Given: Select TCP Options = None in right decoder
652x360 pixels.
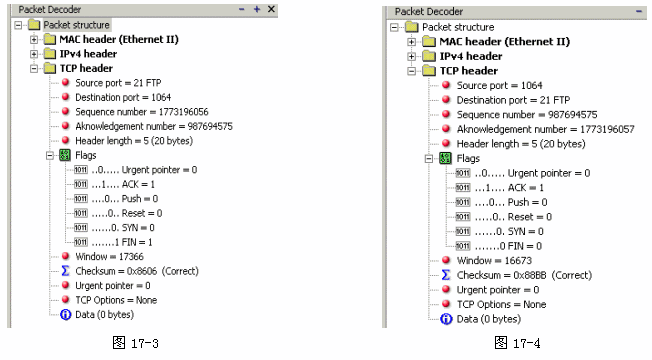Looking at the screenshot, I should tap(501, 305).
